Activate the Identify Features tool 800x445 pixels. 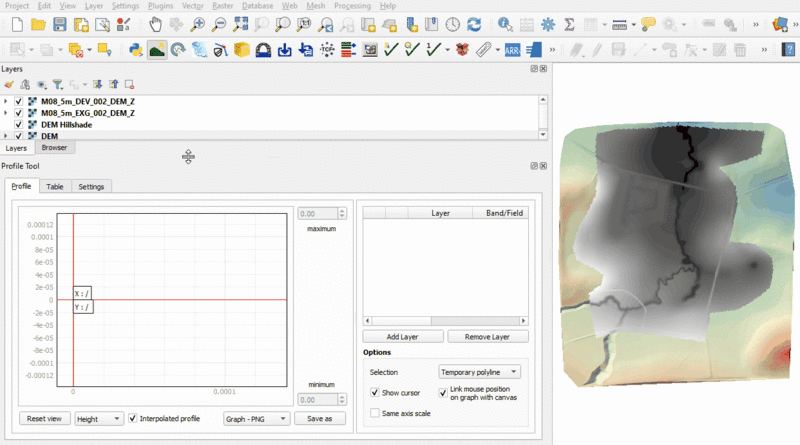[x=503, y=24]
